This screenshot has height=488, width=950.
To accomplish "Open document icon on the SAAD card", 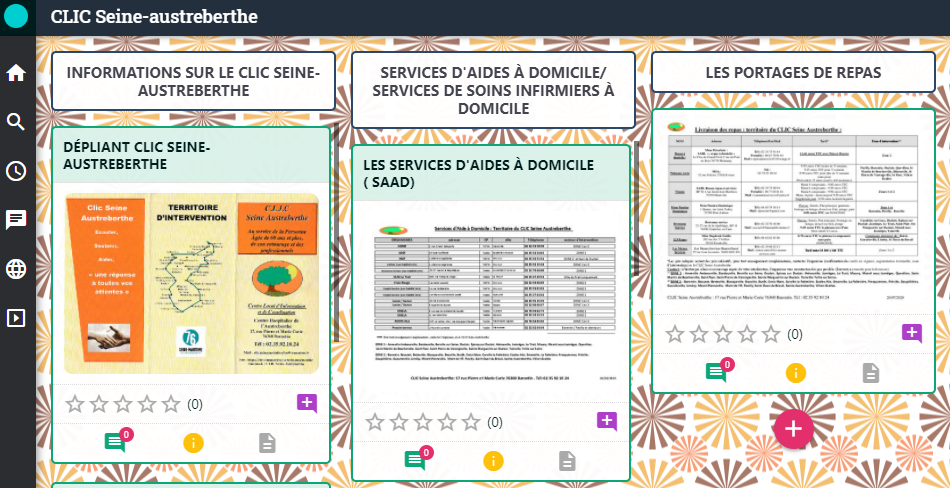I will (567, 460).
